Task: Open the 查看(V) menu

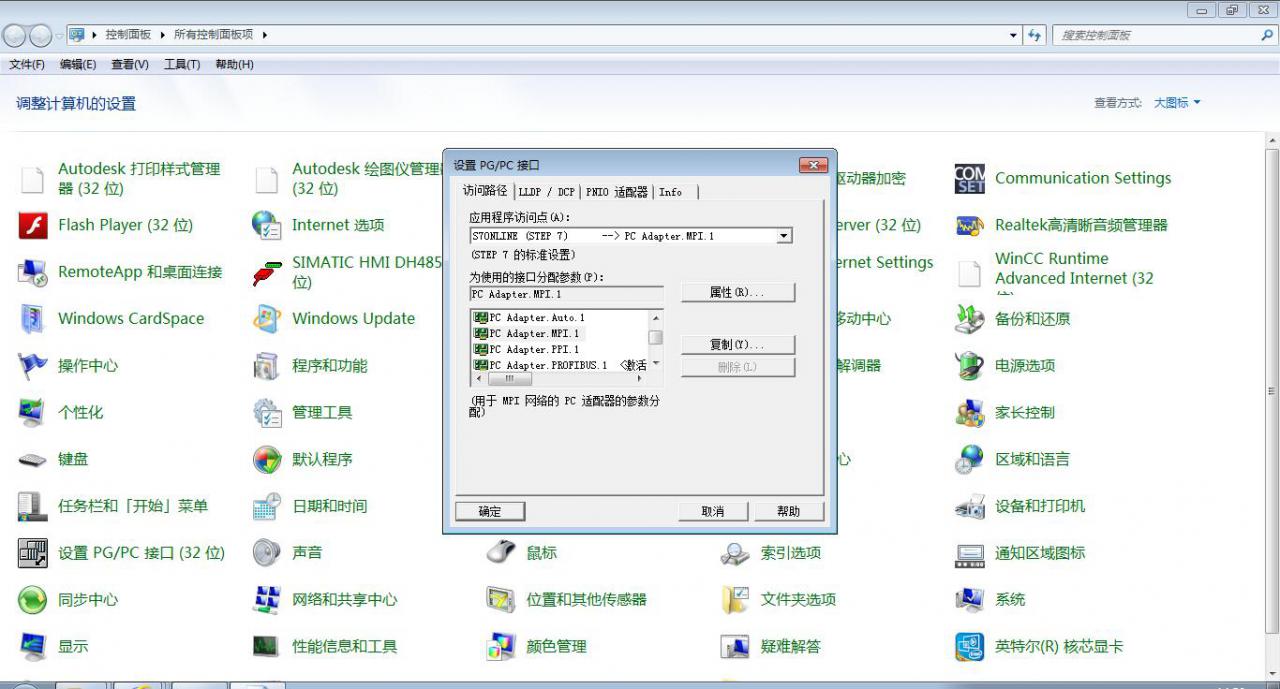Action: point(130,65)
